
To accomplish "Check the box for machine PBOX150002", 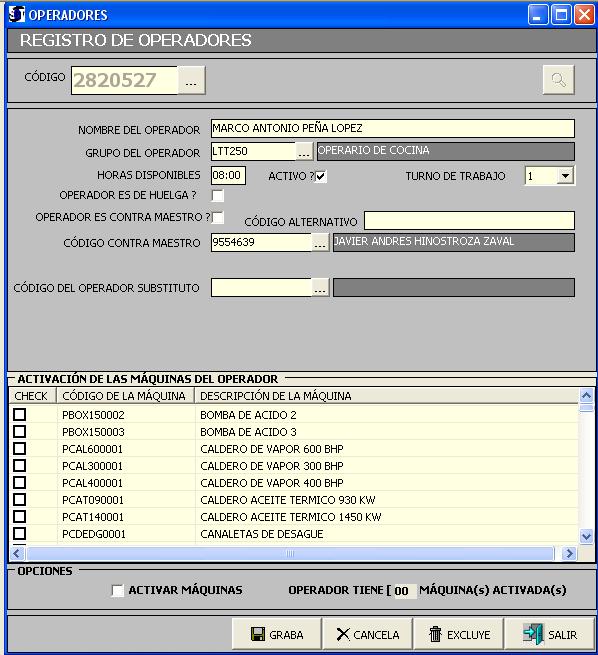I will click(20, 414).
